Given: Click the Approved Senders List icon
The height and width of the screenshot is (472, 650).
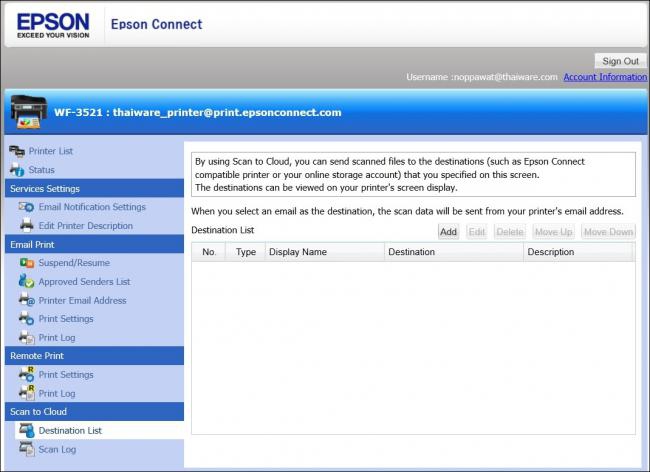Looking at the screenshot, I should coord(27,281).
